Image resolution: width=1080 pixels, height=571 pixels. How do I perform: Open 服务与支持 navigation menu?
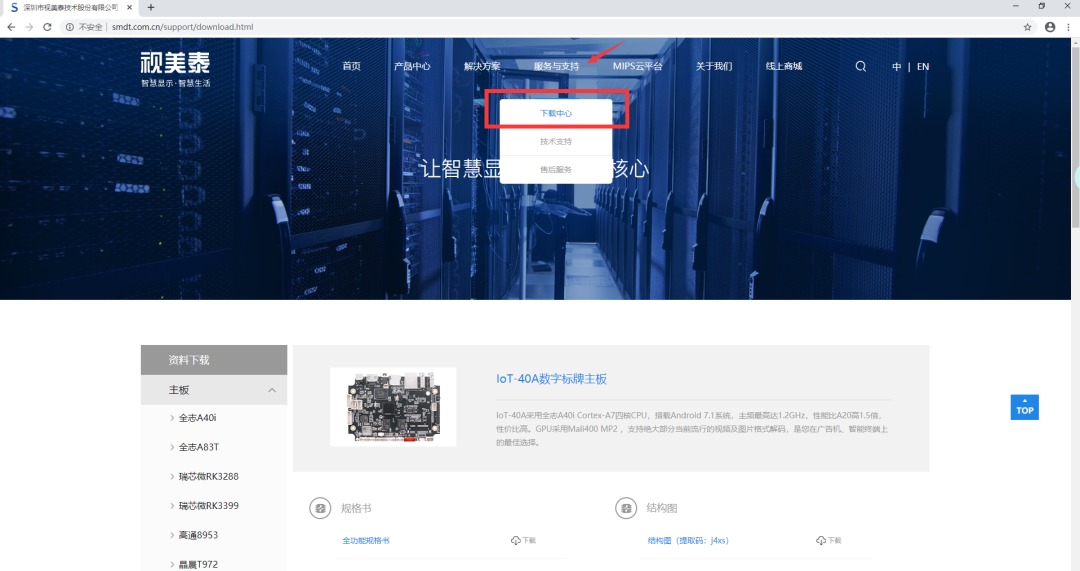coord(557,66)
